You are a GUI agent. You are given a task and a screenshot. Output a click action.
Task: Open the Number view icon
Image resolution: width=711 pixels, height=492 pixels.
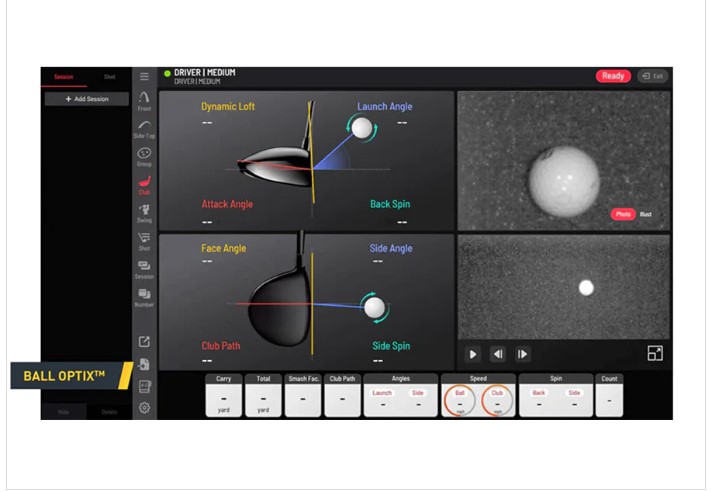click(144, 298)
